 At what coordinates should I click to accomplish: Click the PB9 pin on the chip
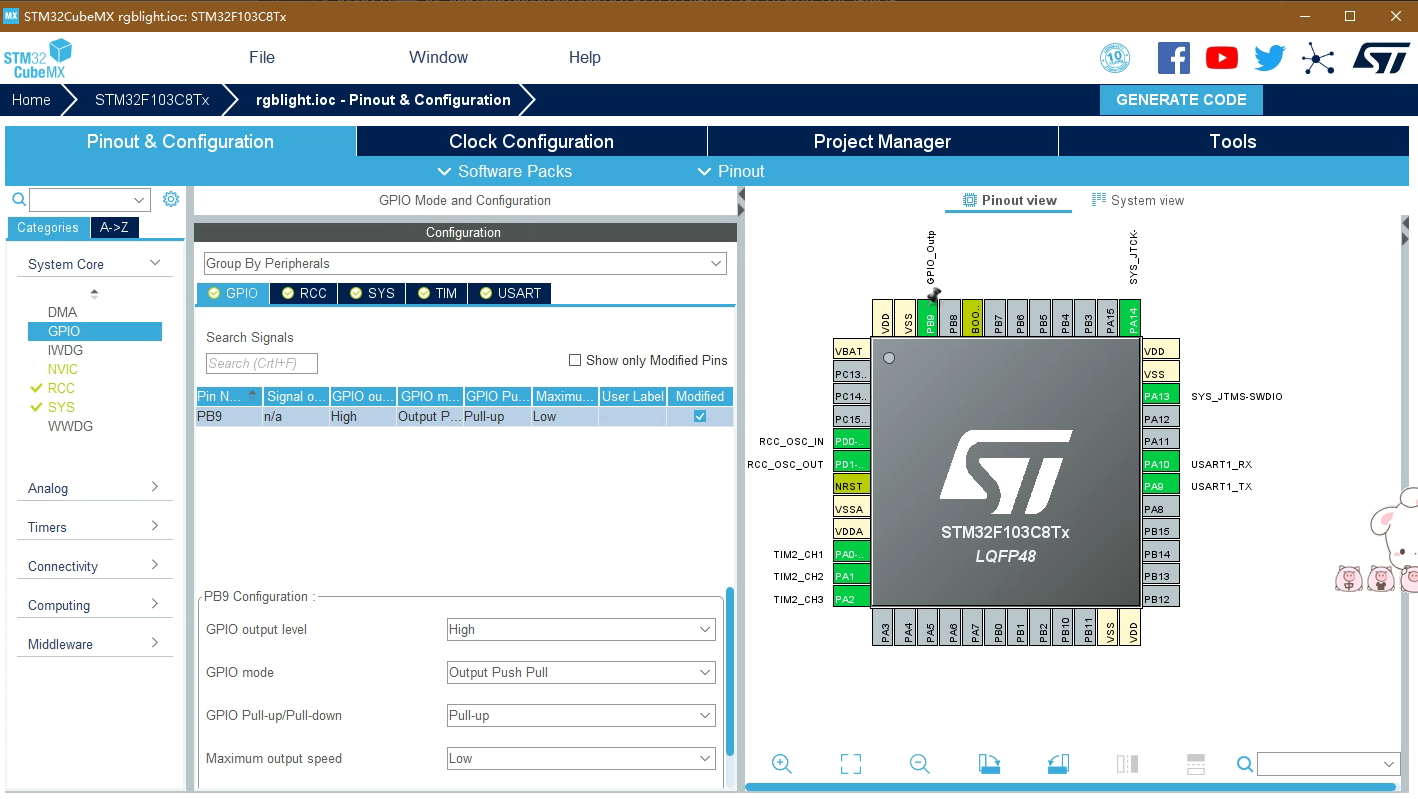click(x=930, y=319)
